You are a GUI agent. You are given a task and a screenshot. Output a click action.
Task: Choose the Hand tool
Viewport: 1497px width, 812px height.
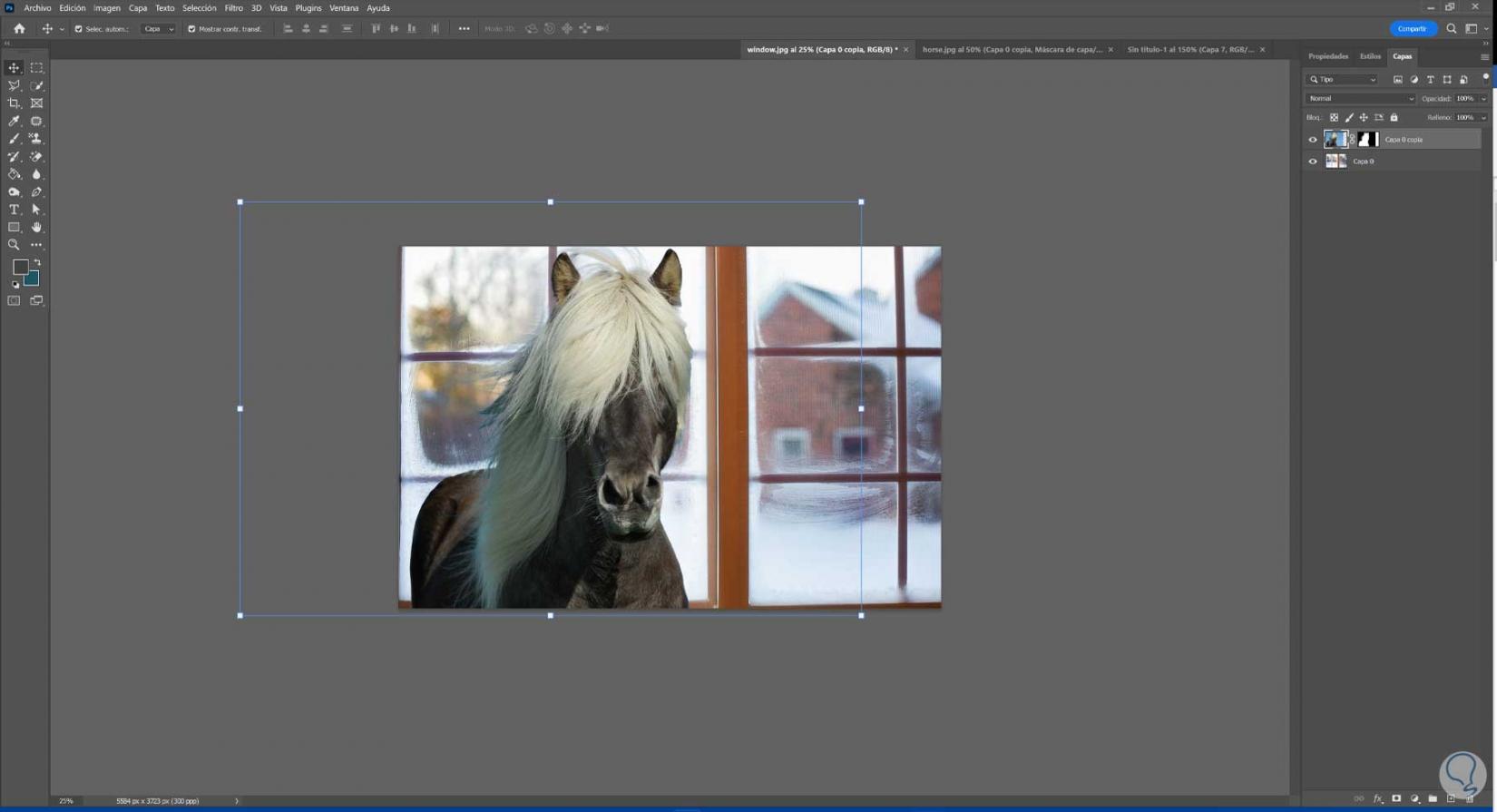tap(36, 228)
